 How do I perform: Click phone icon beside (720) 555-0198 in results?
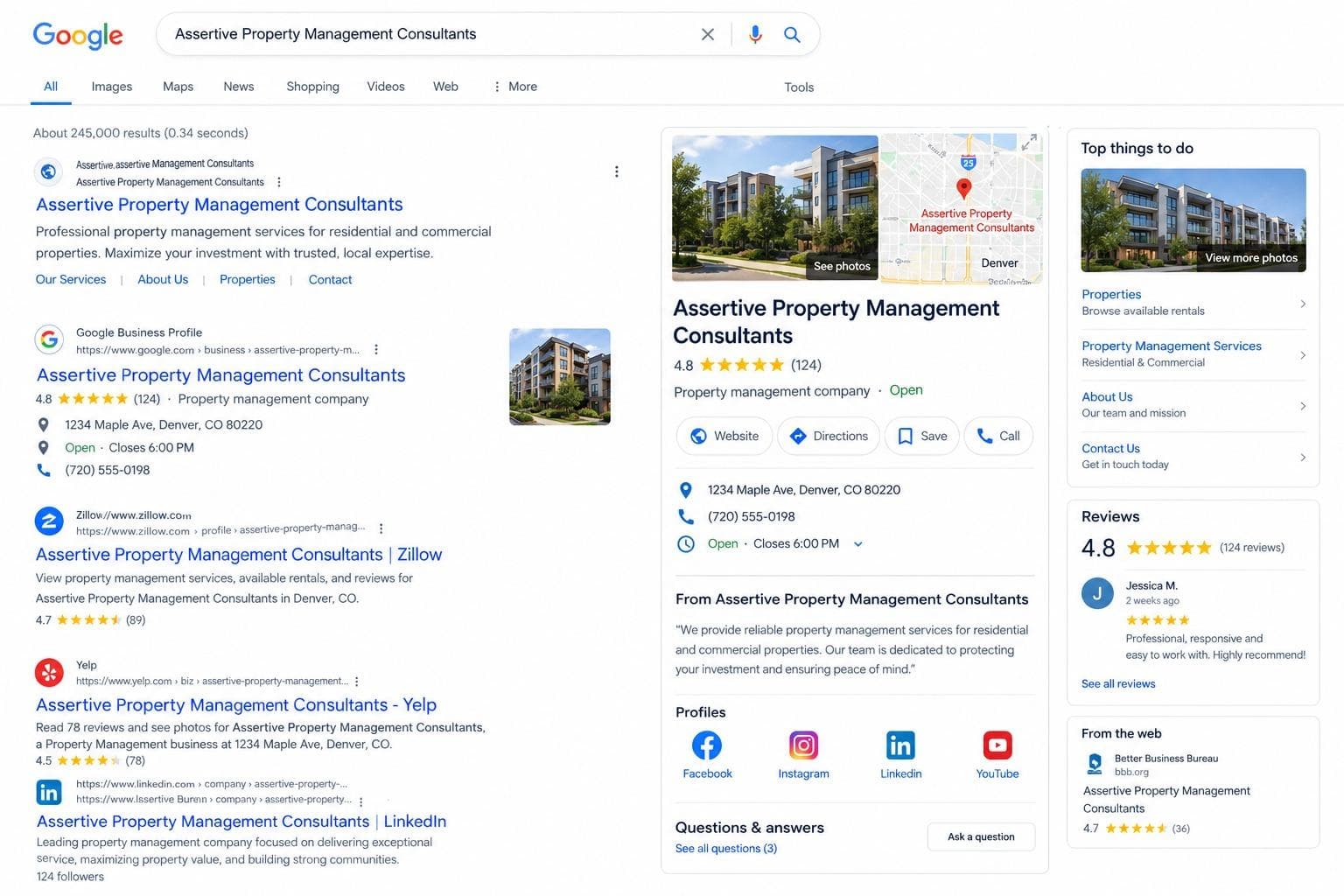pyautogui.click(x=44, y=470)
